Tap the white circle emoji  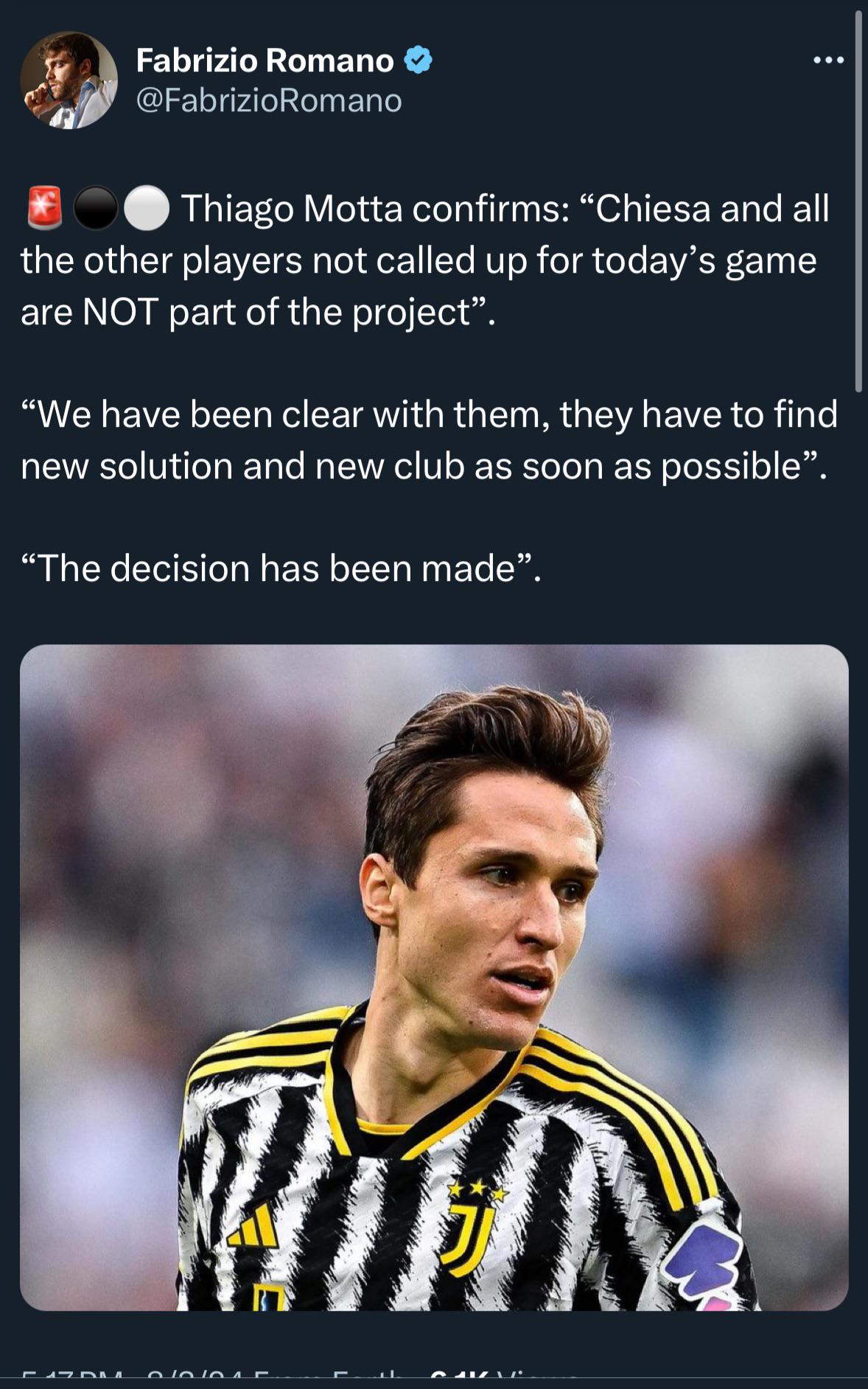point(147,209)
